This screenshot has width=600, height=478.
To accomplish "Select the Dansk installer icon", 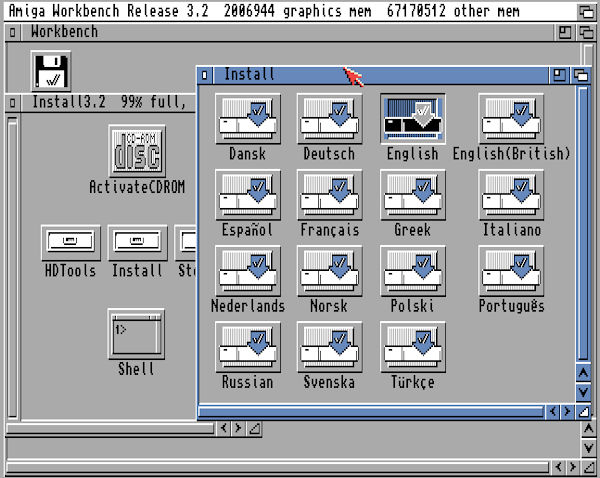I will pos(247,119).
